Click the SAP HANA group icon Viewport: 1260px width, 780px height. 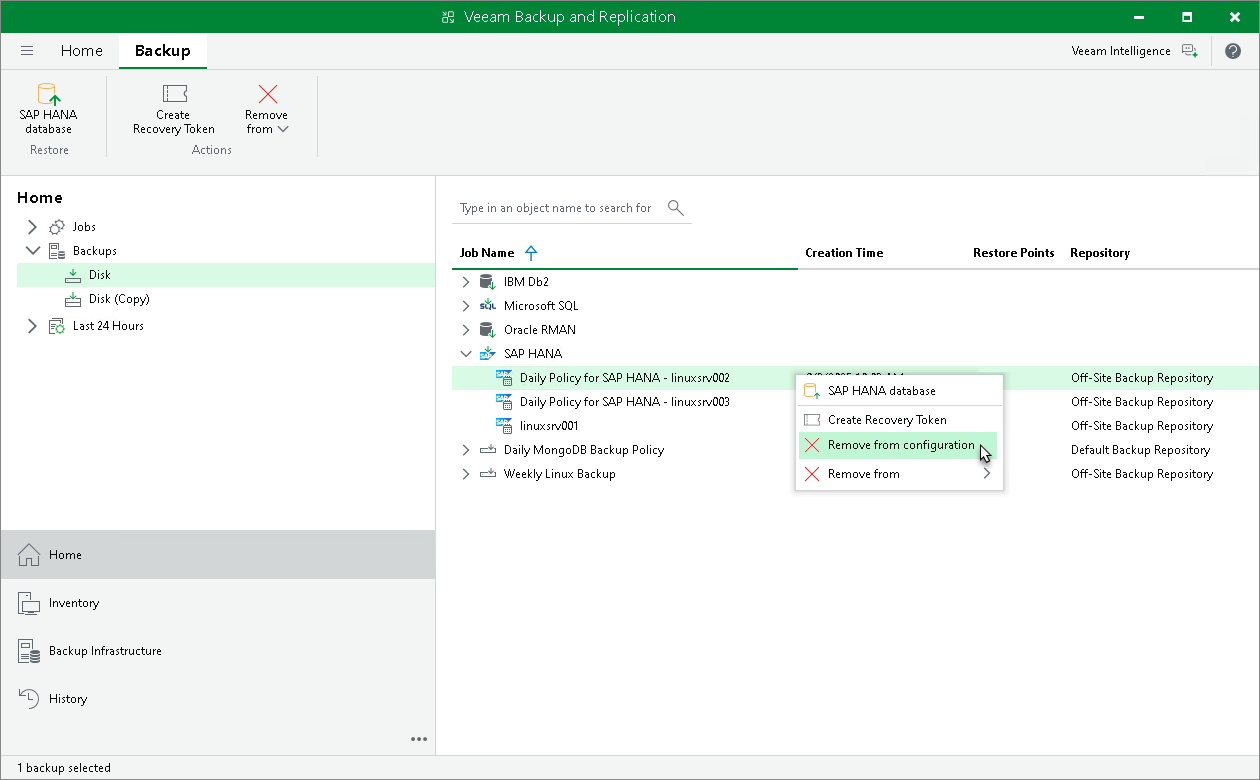[488, 354]
